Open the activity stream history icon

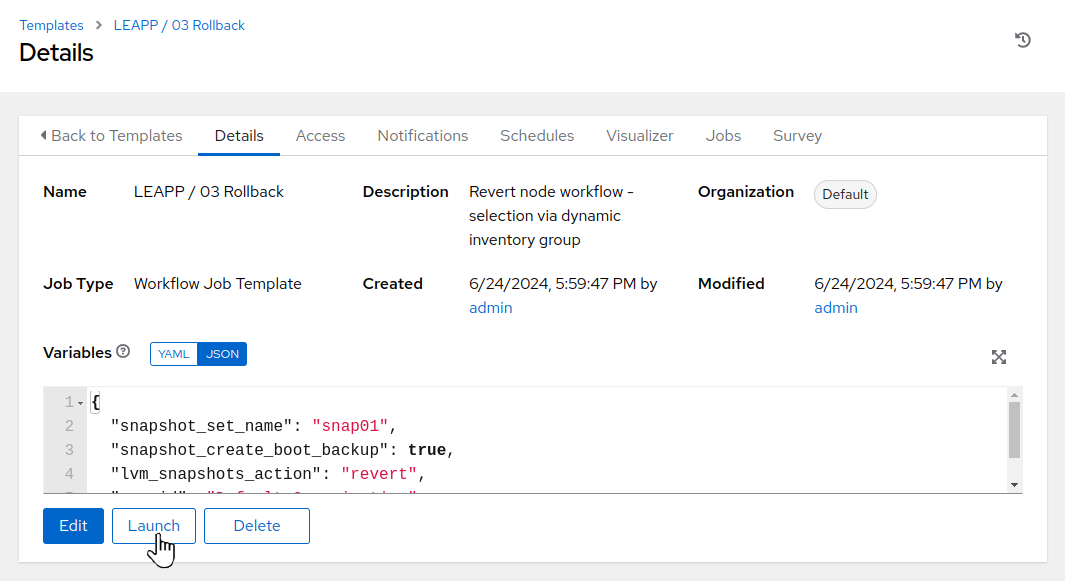(x=1022, y=40)
